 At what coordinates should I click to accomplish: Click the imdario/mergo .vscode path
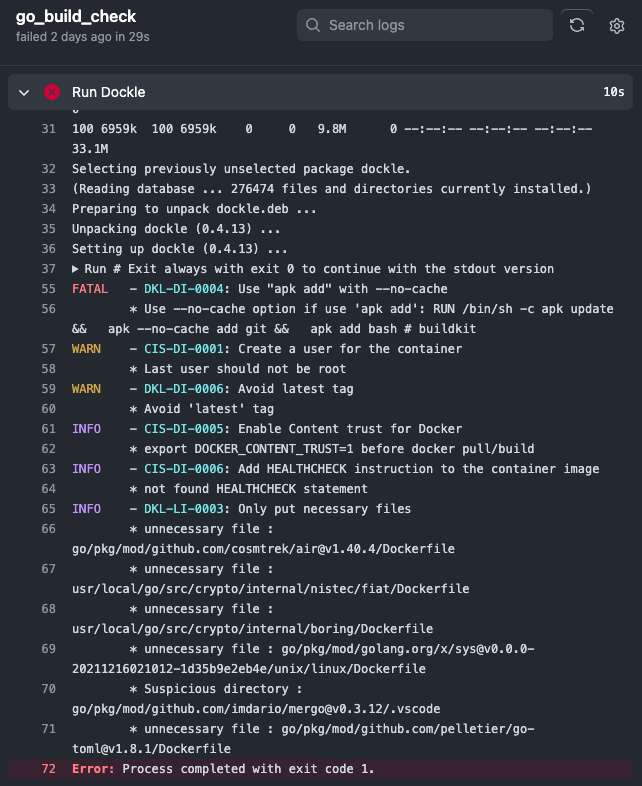pos(256,709)
